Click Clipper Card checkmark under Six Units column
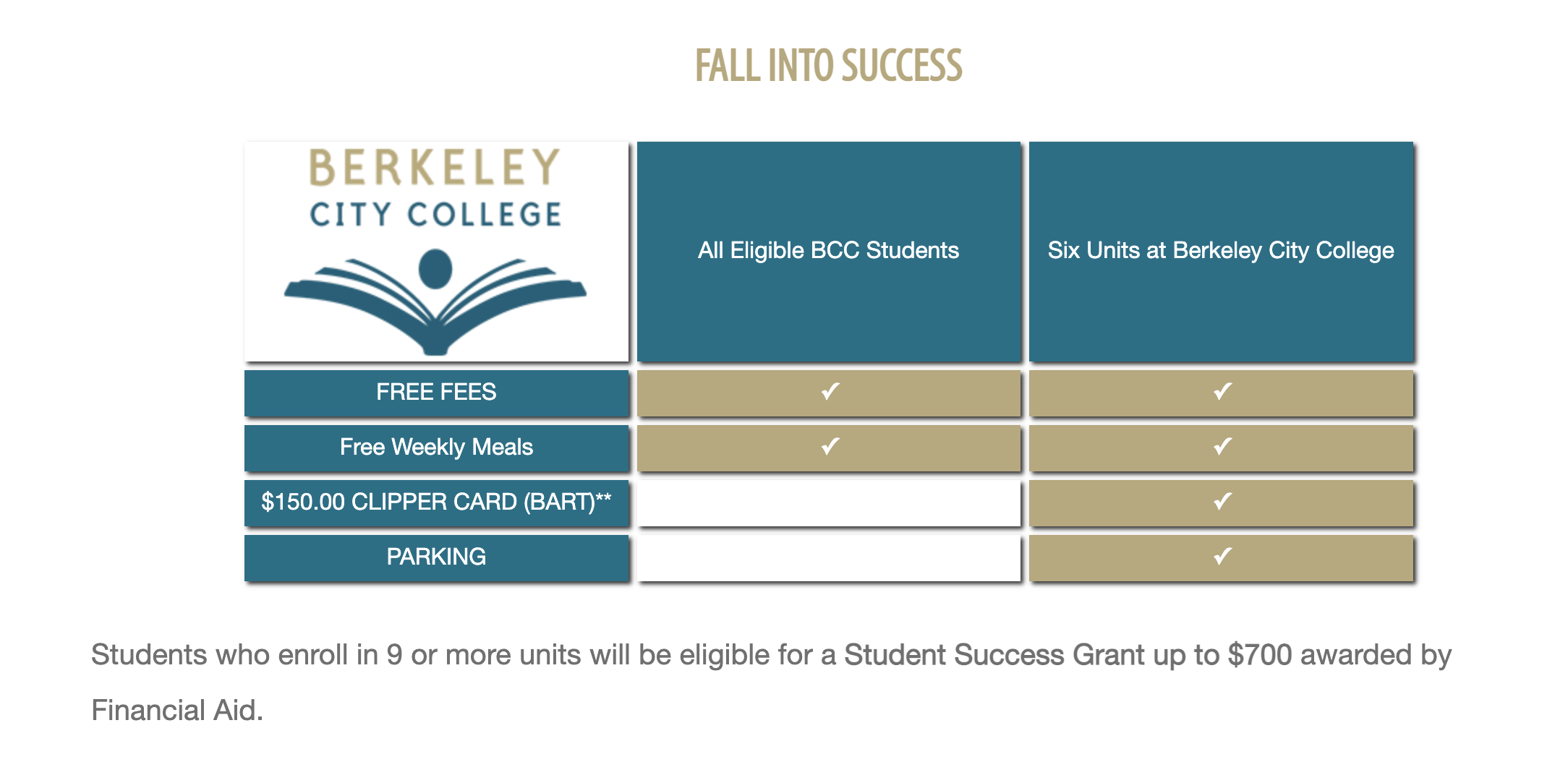The width and height of the screenshot is (1568, 762). coord(1222,502)
